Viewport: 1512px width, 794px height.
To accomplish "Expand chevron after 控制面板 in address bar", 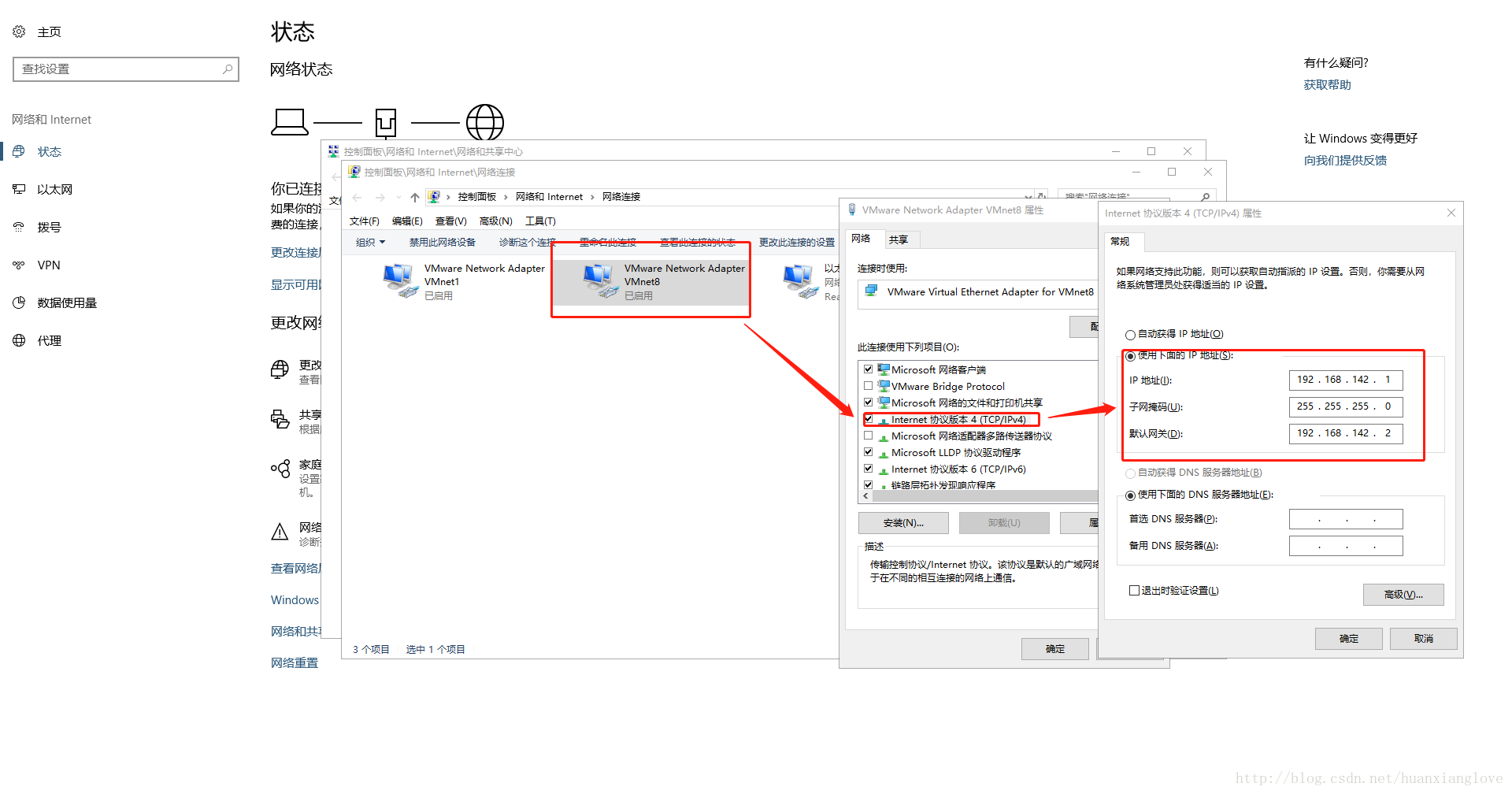I will pyautogui.click(x=506, y=197).
